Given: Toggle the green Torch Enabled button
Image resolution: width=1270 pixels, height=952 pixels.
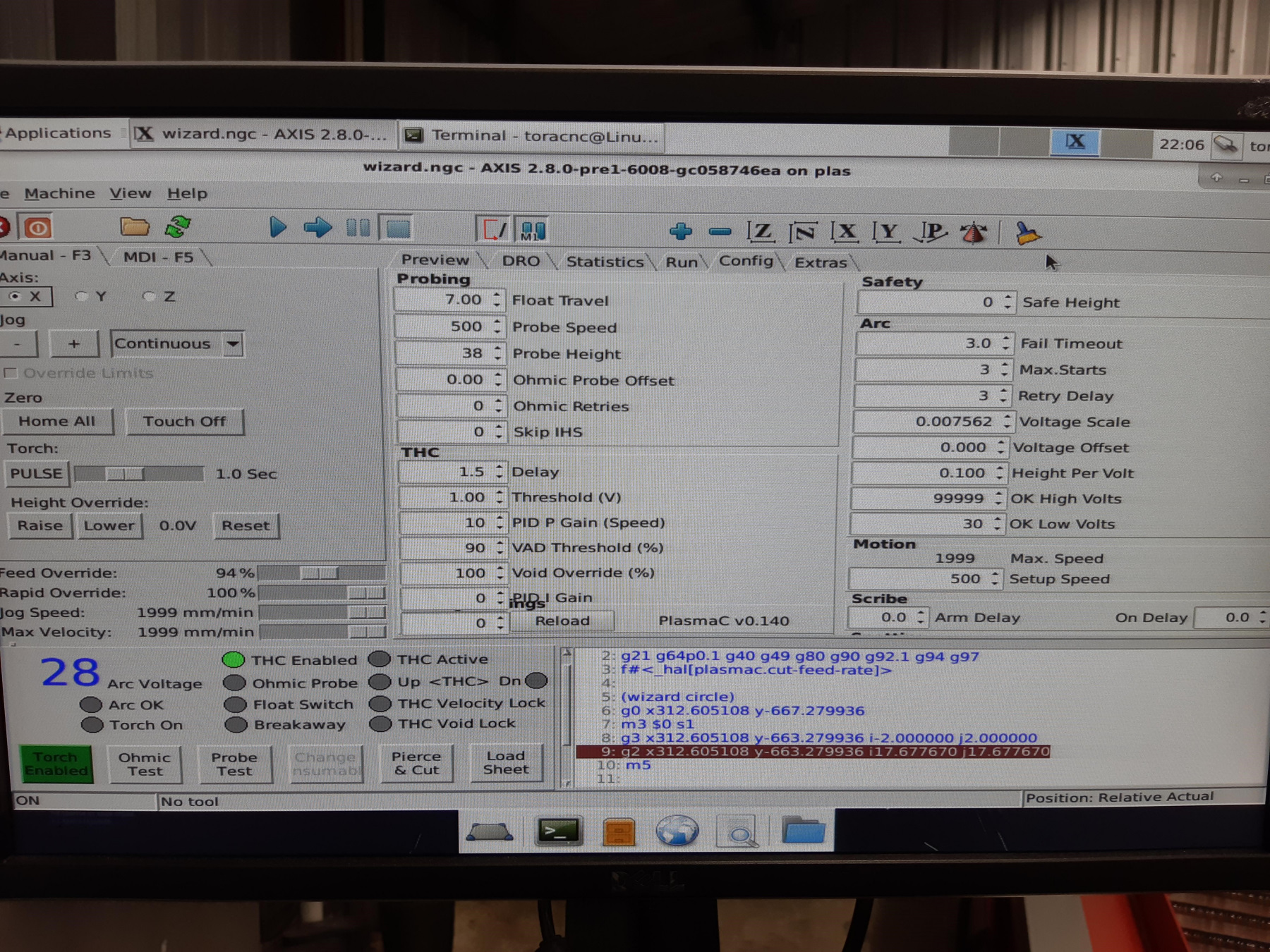Looking at the screenshot, I should (55, 764).
